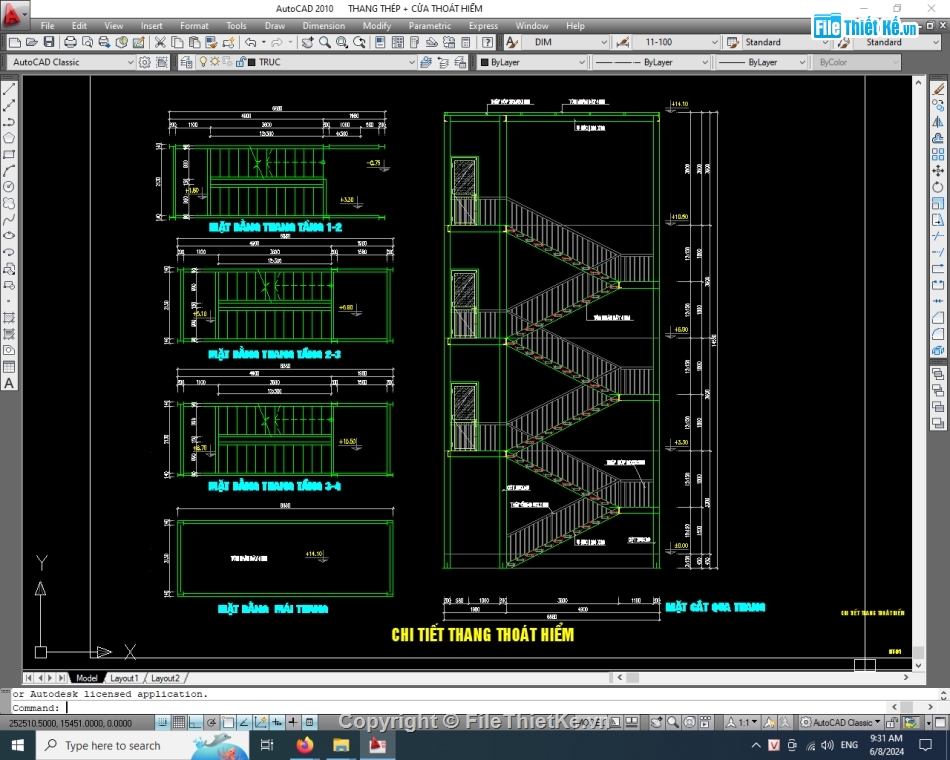Click the Model tab
The image size is (950, 760).
point(87,678)
